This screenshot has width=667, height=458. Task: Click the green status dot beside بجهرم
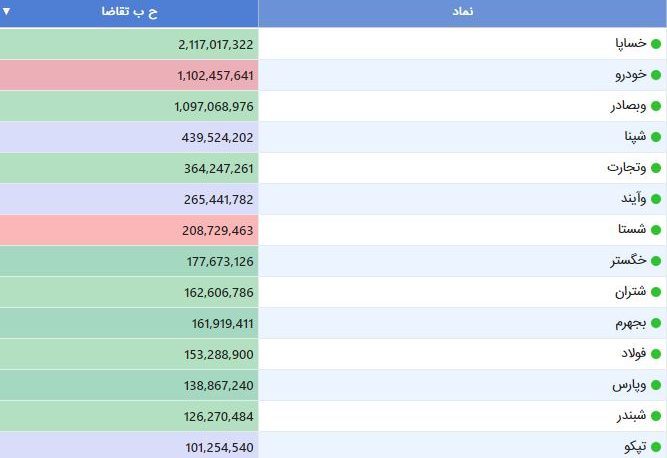click(x=656, y=323)
